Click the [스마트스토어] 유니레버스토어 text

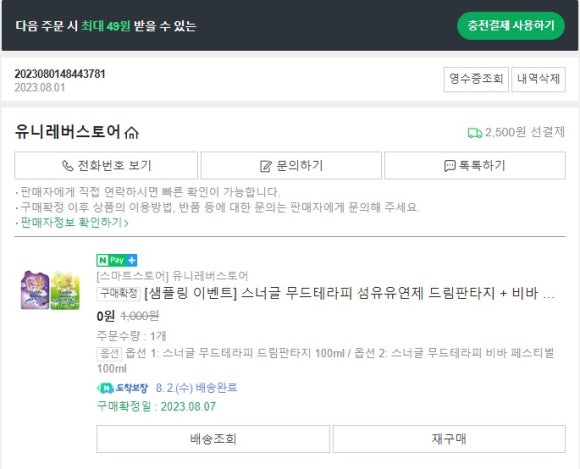tap(172, 276)
